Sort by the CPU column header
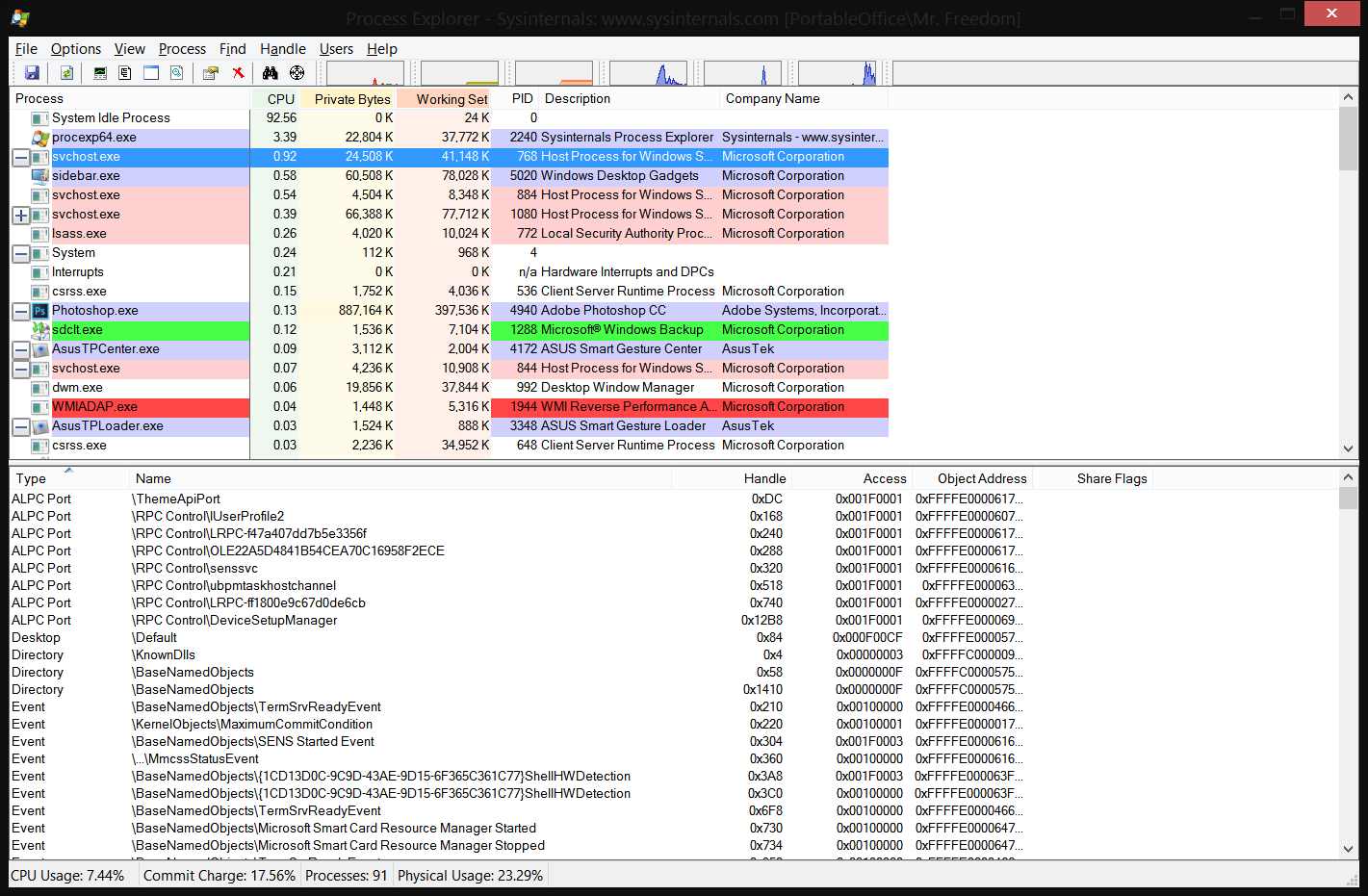Viewport: 1368px width, 896px height. click(275, 99)
